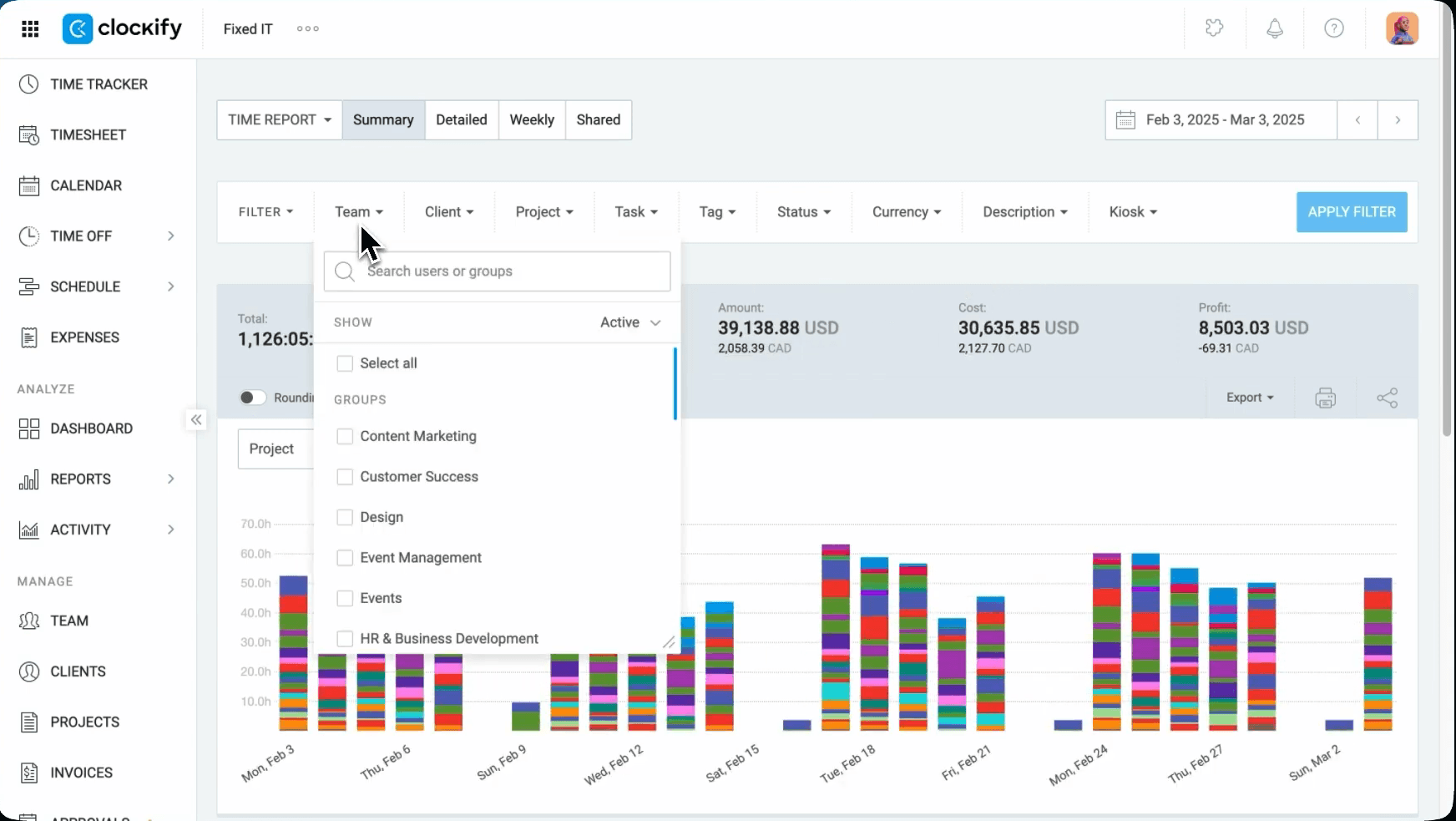Image resolution: width=1456 pixels, height=821 pixels.
Task: Go to Time Tracker in the sidebar
Action: [98, 84]
